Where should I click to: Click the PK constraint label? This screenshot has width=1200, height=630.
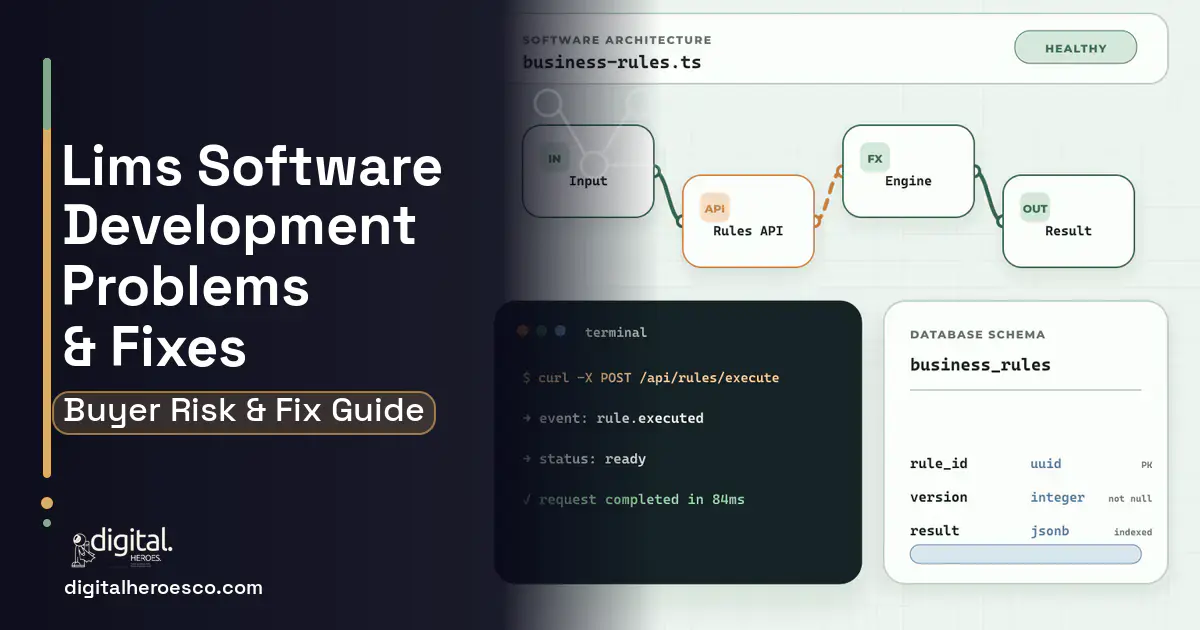click(1146, 465)
